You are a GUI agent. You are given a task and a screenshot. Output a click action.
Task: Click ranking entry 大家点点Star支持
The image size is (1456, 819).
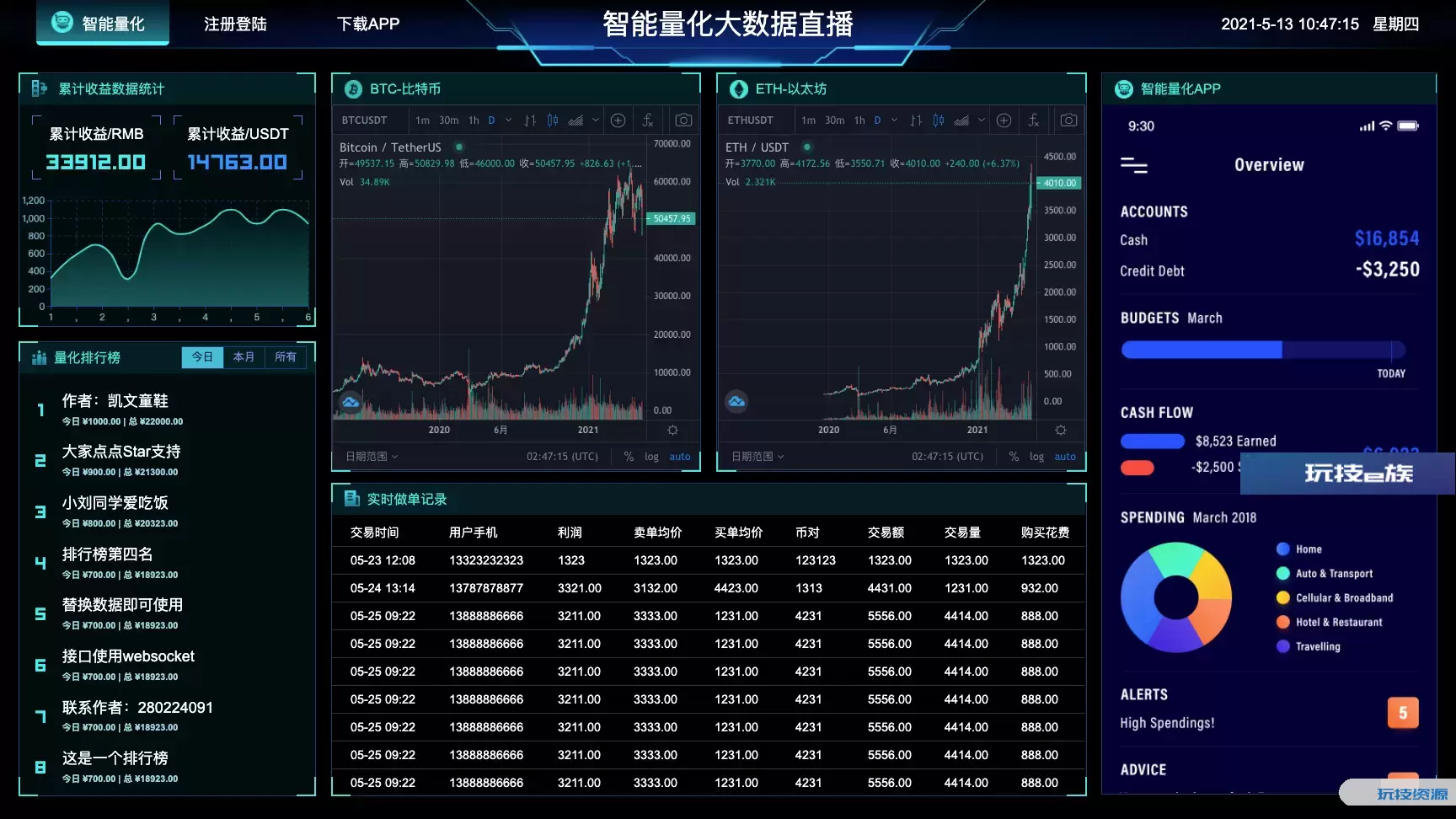coord(121,452)
